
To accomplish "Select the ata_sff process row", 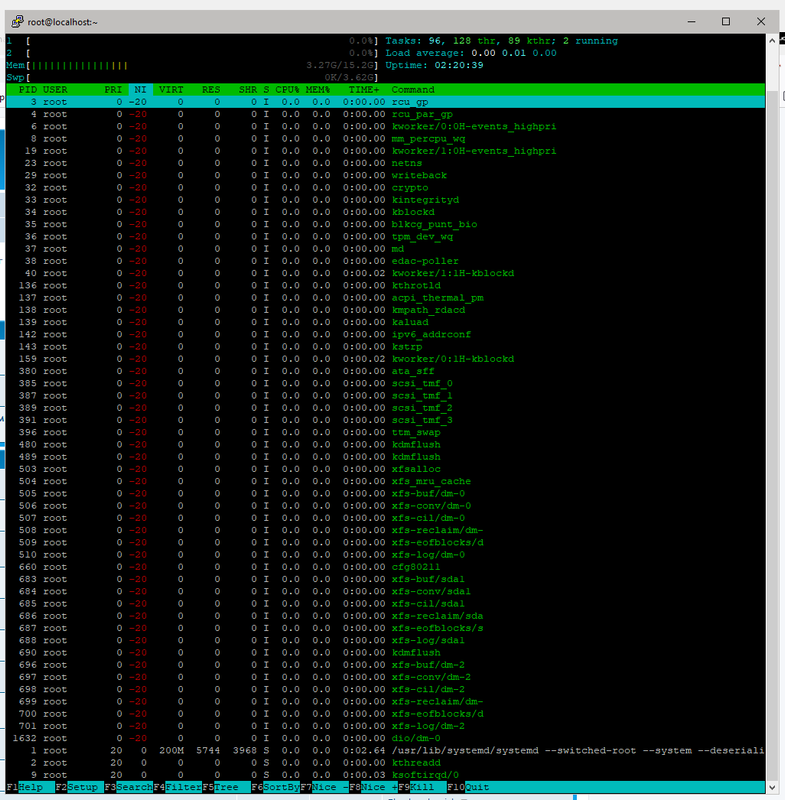I will pyautogui.click(x=385, y=371).
